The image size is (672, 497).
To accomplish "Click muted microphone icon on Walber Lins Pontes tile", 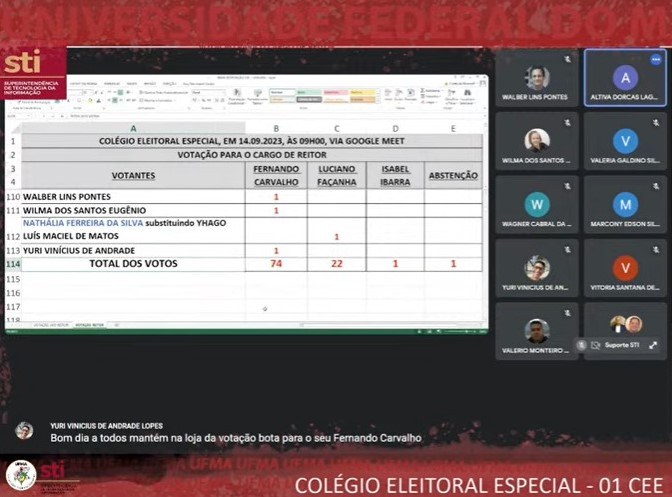I will click(x=568, y=59).
